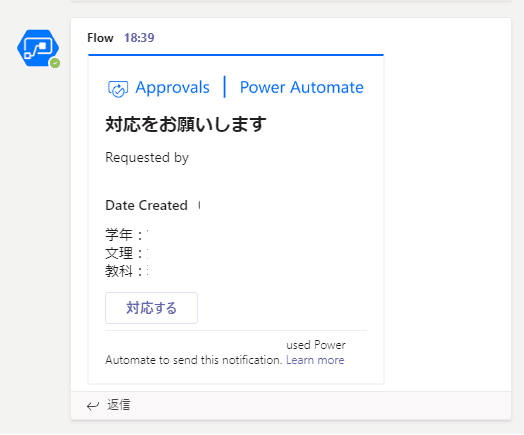This screenshot has height=435, width=524.
Task: Open the Learn more link
Action: [x=315, y=360]
